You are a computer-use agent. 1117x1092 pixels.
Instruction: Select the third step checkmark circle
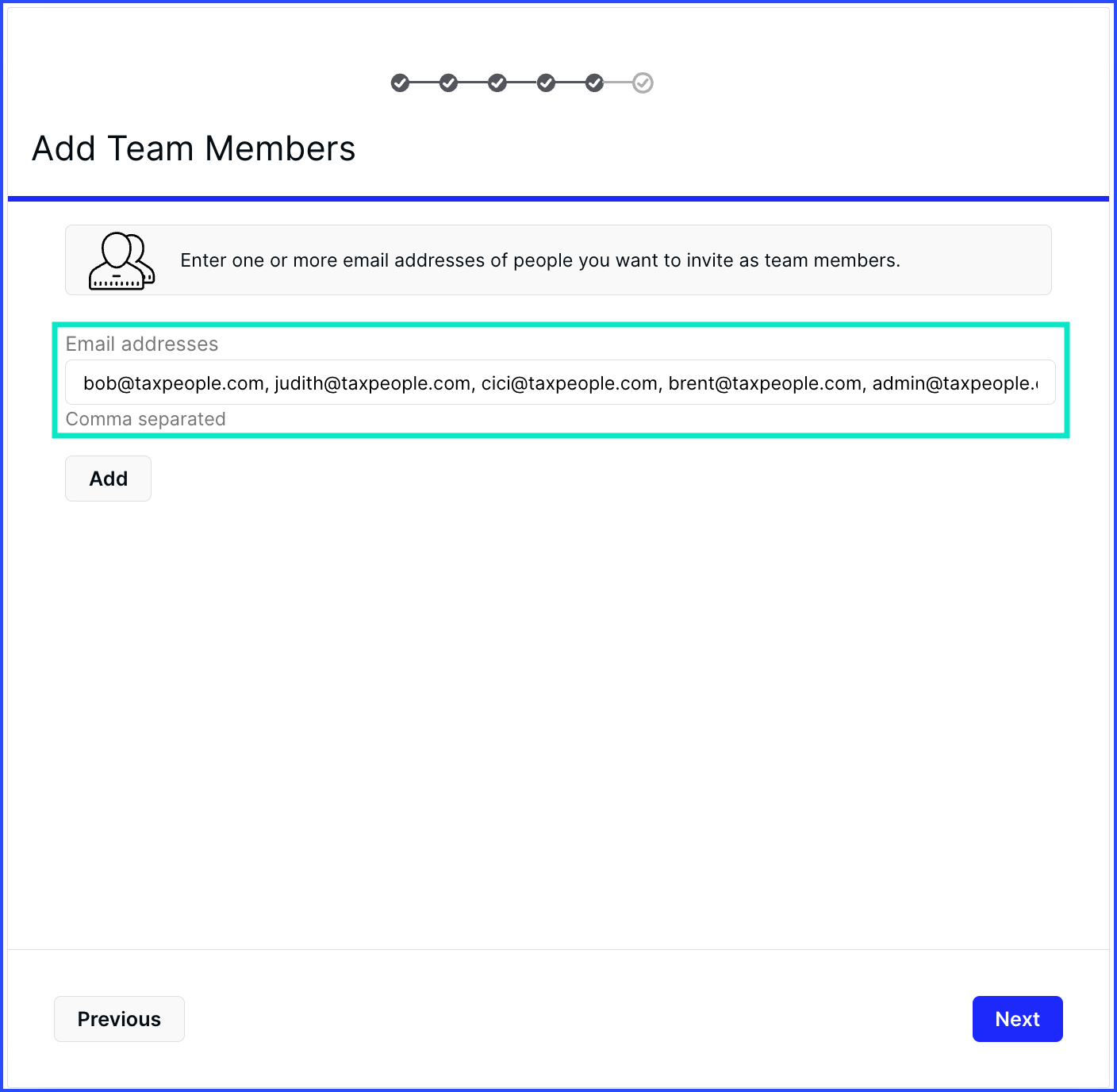497,83
